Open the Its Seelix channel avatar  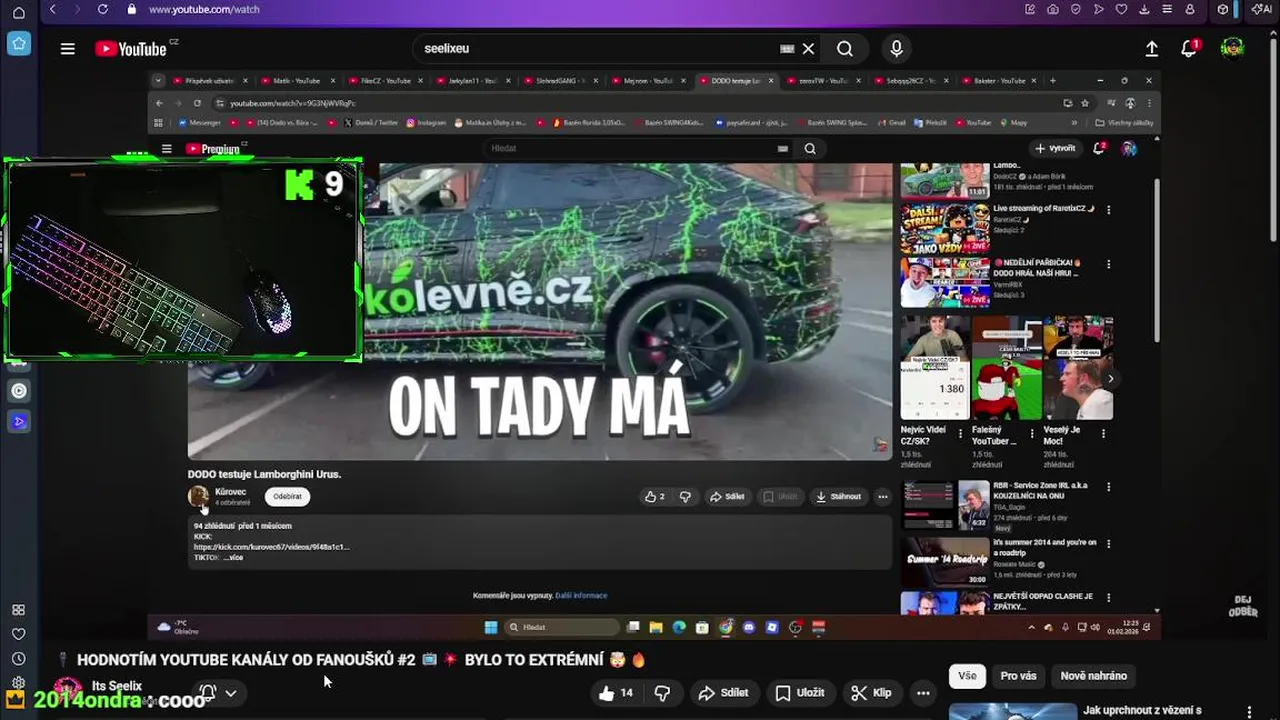(x=68, y=692)
